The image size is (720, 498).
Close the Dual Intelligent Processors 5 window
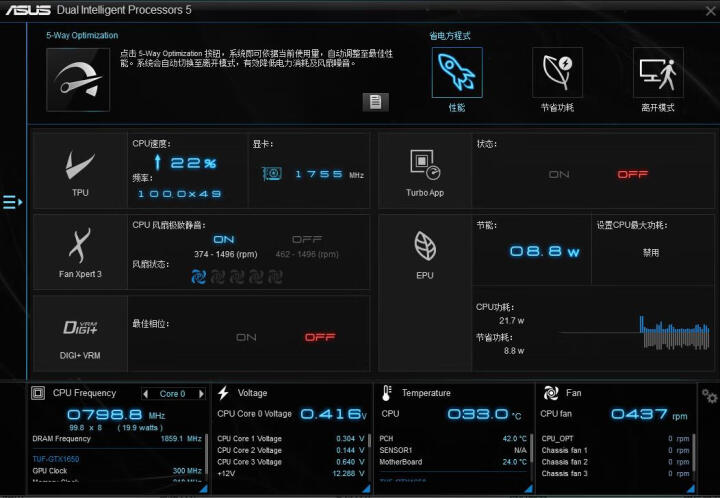711,11
